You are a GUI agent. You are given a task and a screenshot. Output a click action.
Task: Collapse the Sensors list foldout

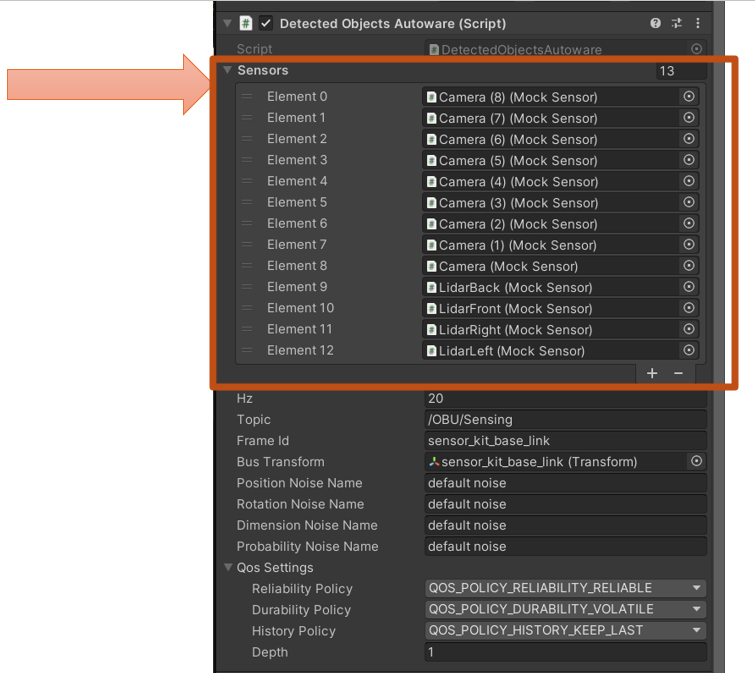[x=227, y=70]
